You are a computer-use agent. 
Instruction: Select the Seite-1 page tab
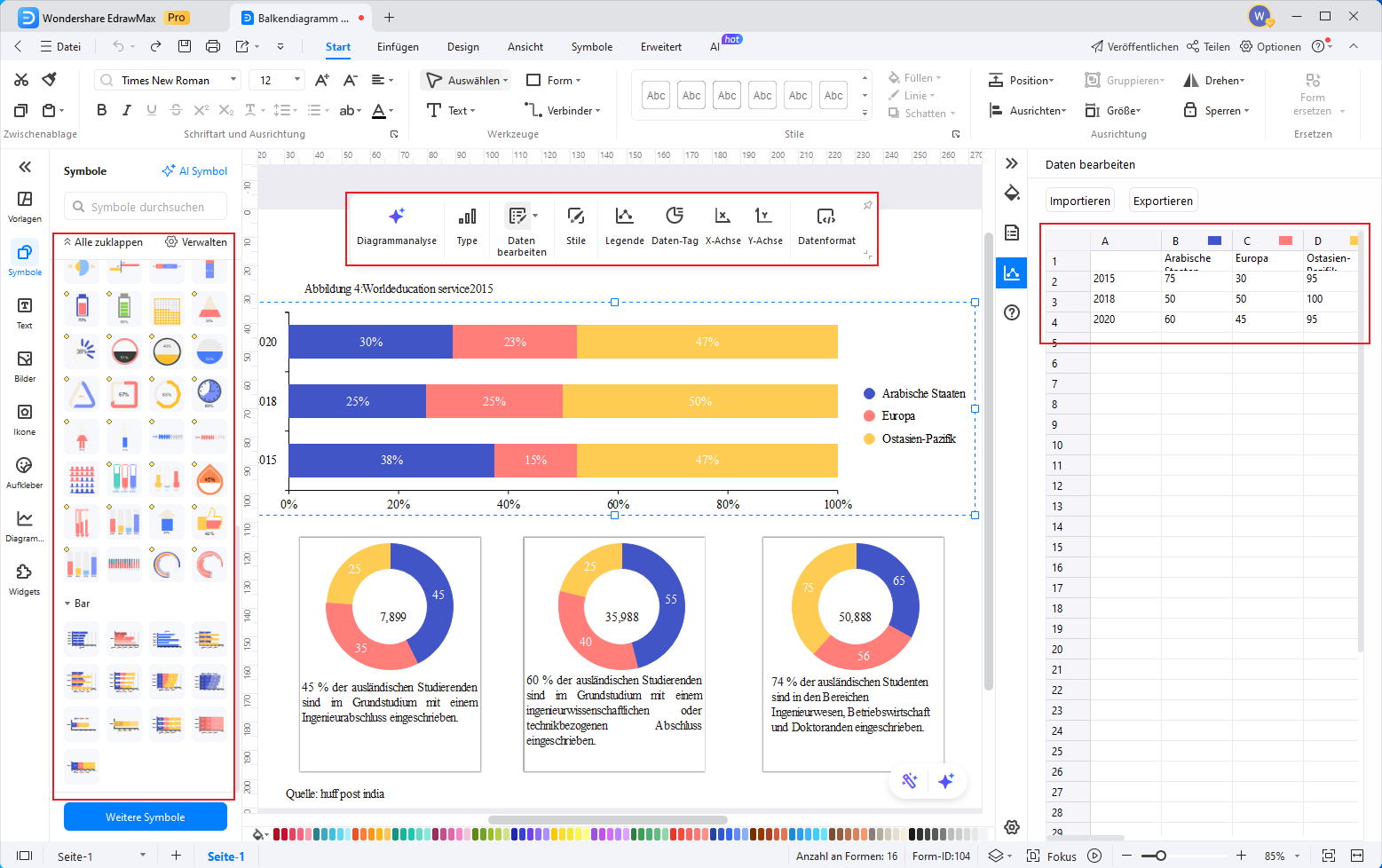[225, 856]
